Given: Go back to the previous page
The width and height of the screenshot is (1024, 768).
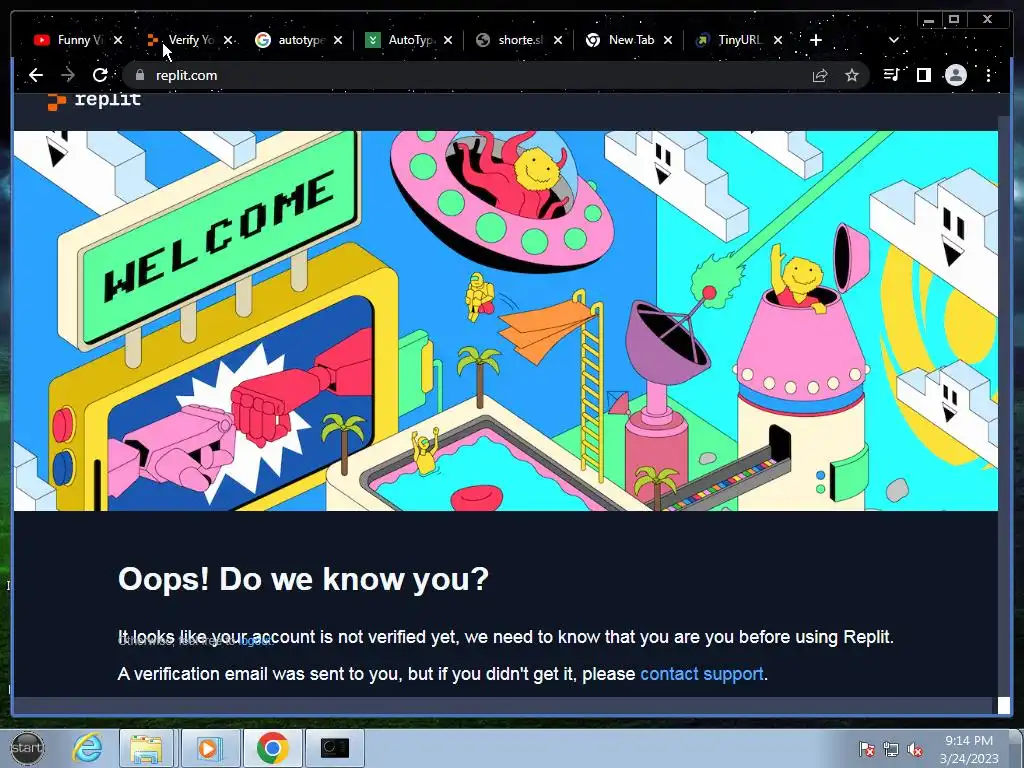Looking at the screenshot, I should 36,75.
